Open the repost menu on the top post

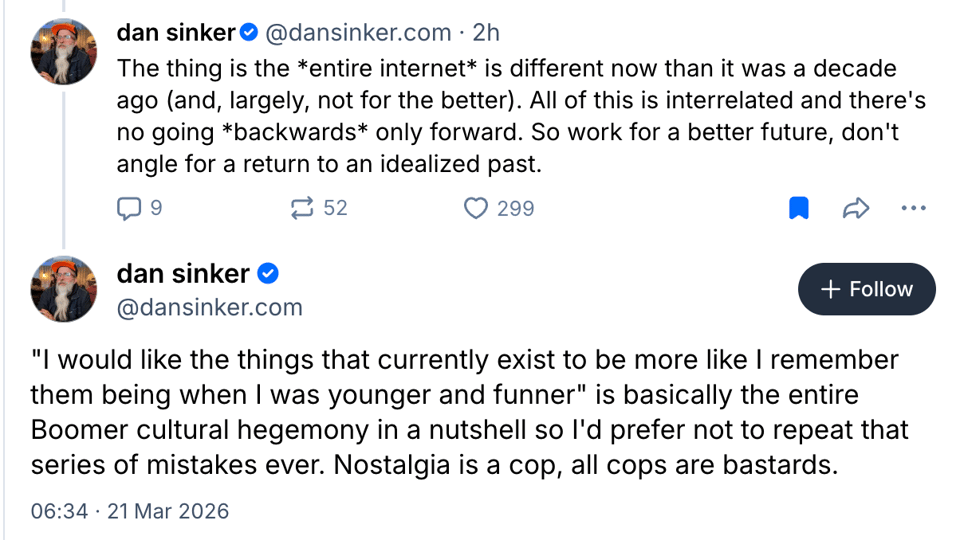pyautogui.click(x=301, y=208)
